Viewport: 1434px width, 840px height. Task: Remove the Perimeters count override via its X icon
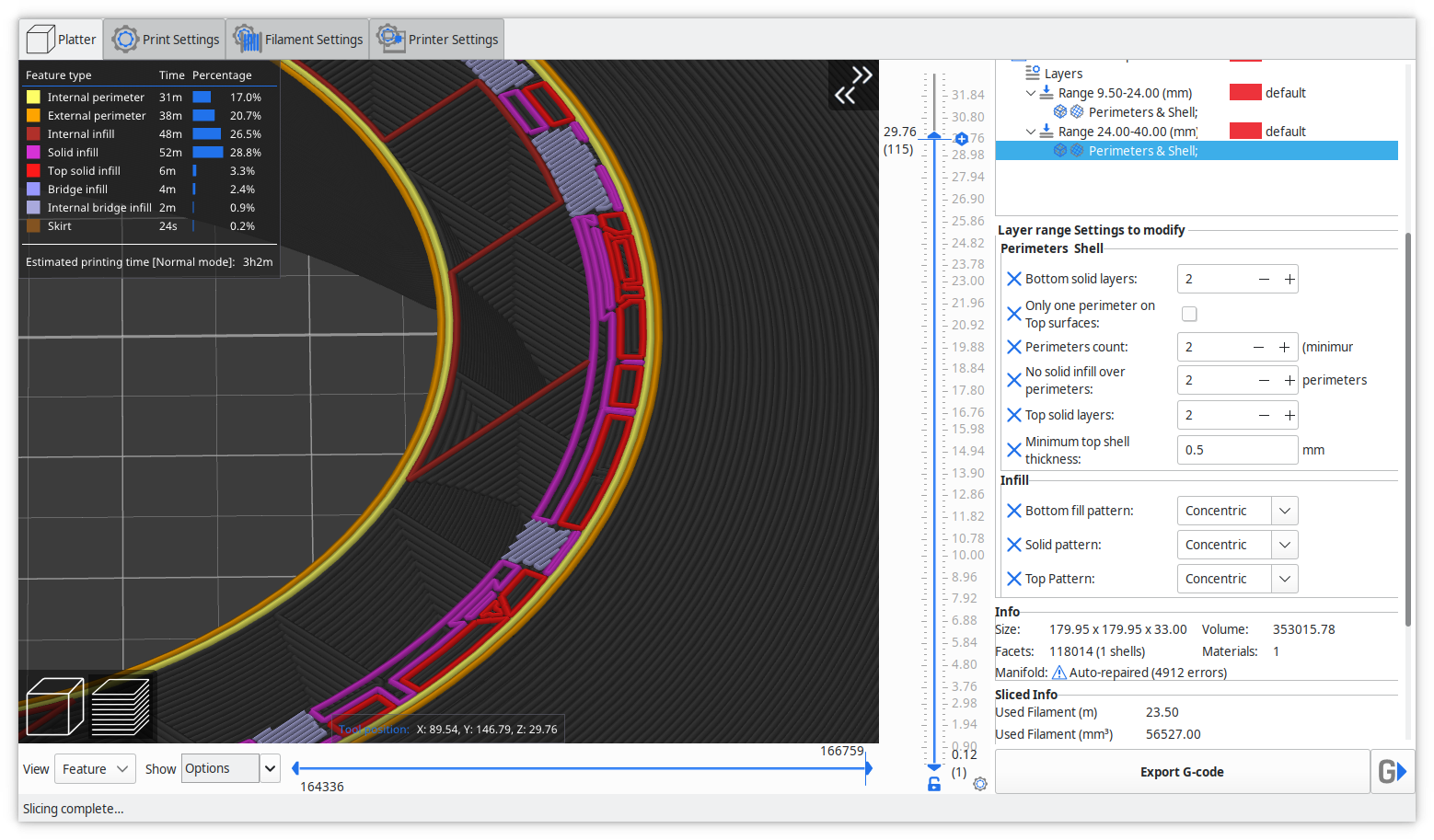[x=1013, y=346]
